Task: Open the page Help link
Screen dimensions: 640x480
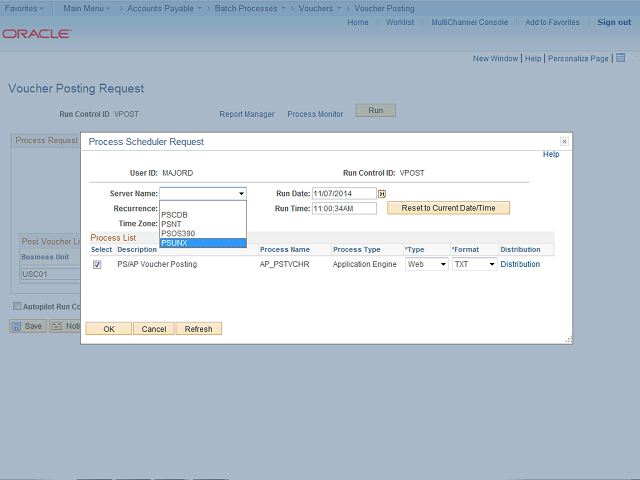Action: 533,58
